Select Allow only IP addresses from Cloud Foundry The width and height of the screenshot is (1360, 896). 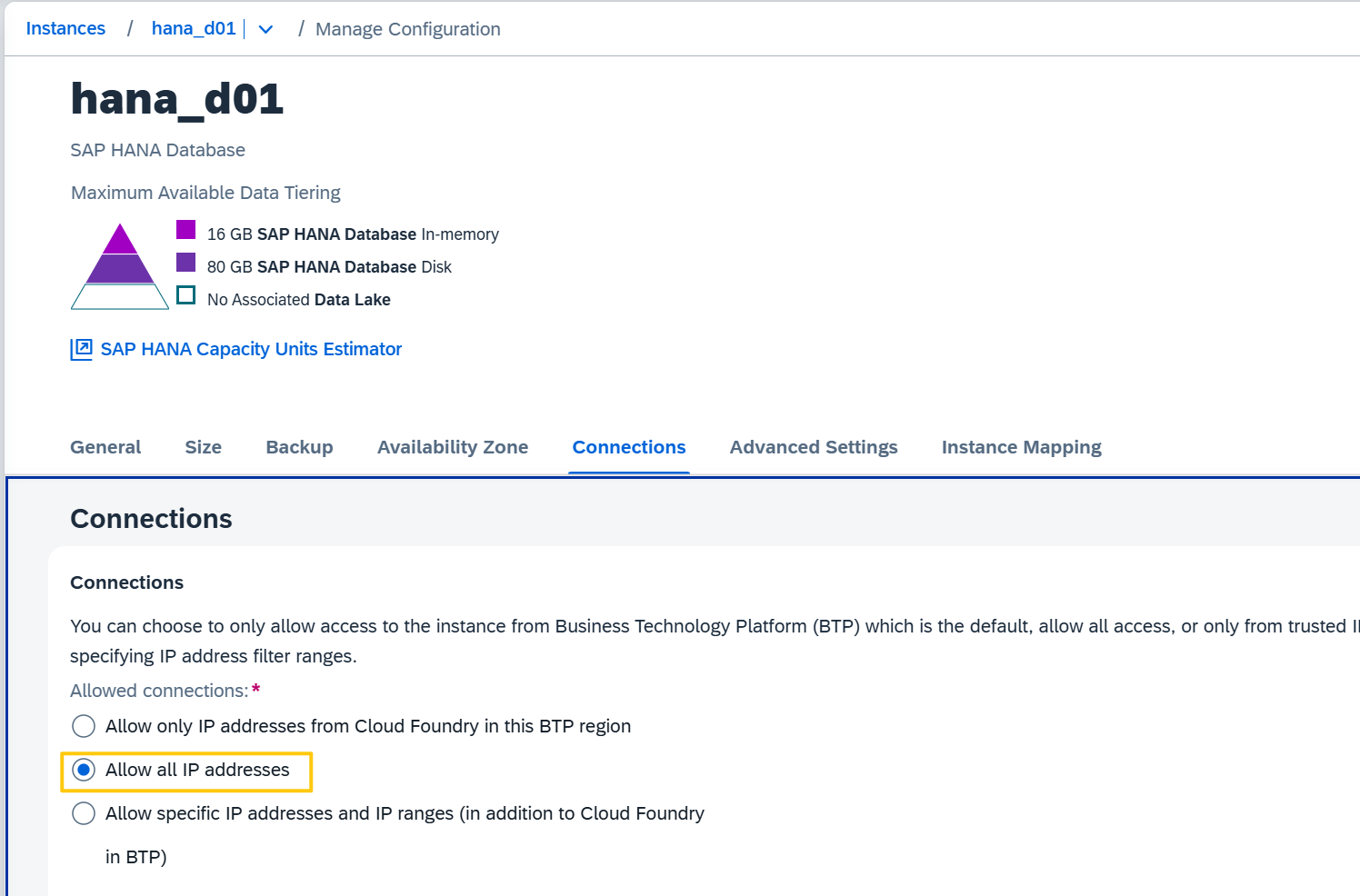click(x=84, y=726)
